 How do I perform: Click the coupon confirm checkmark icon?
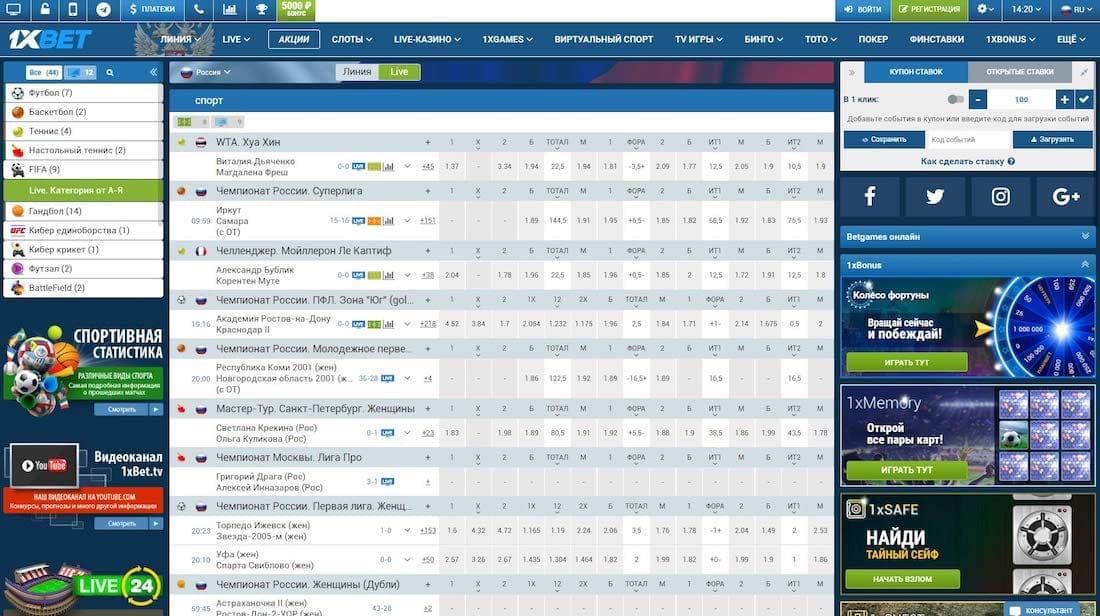click(1084, 100)
